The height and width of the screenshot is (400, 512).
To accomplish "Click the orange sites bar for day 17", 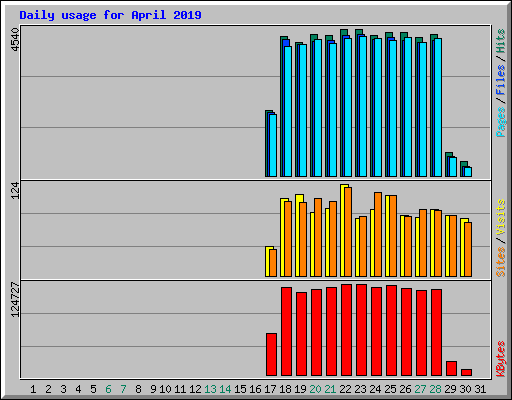I will pyautogui.click(x=273, y=263).
